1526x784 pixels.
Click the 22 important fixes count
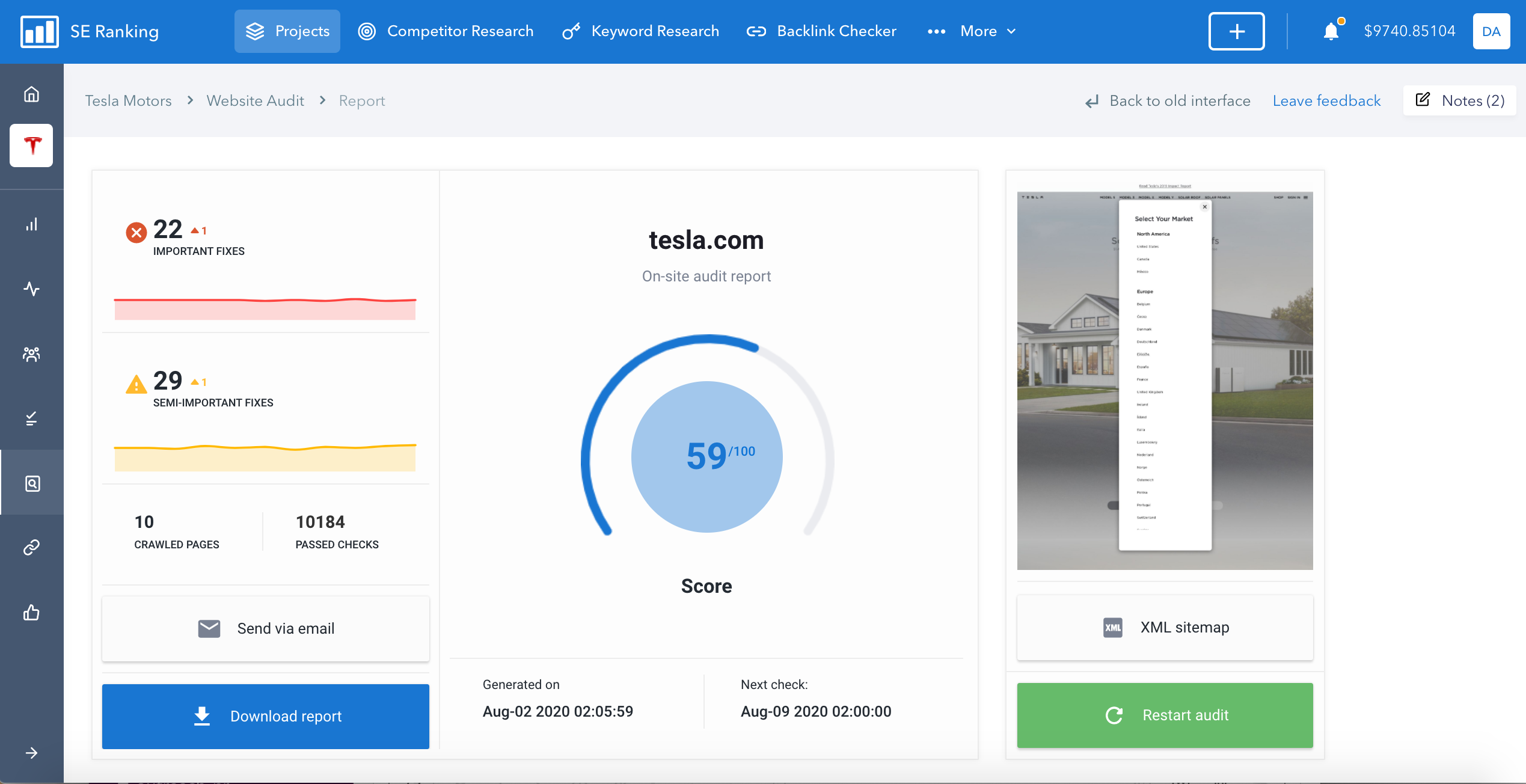(x=167, y=229)
